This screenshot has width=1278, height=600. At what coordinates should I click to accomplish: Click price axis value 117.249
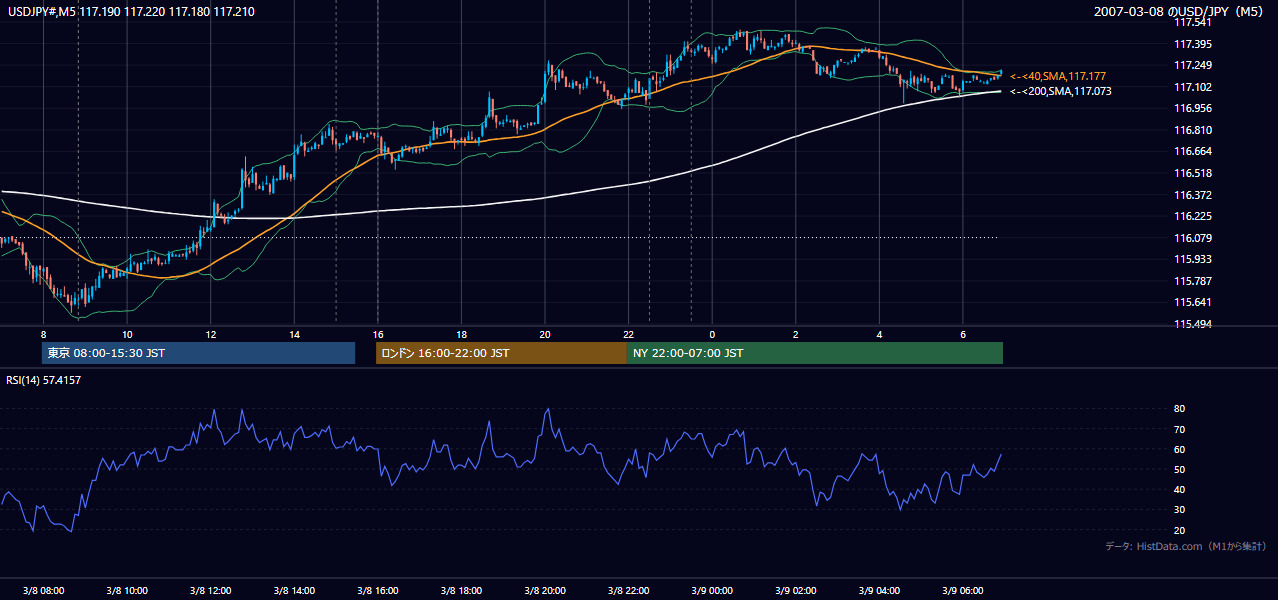click(x=1193, y=65)
